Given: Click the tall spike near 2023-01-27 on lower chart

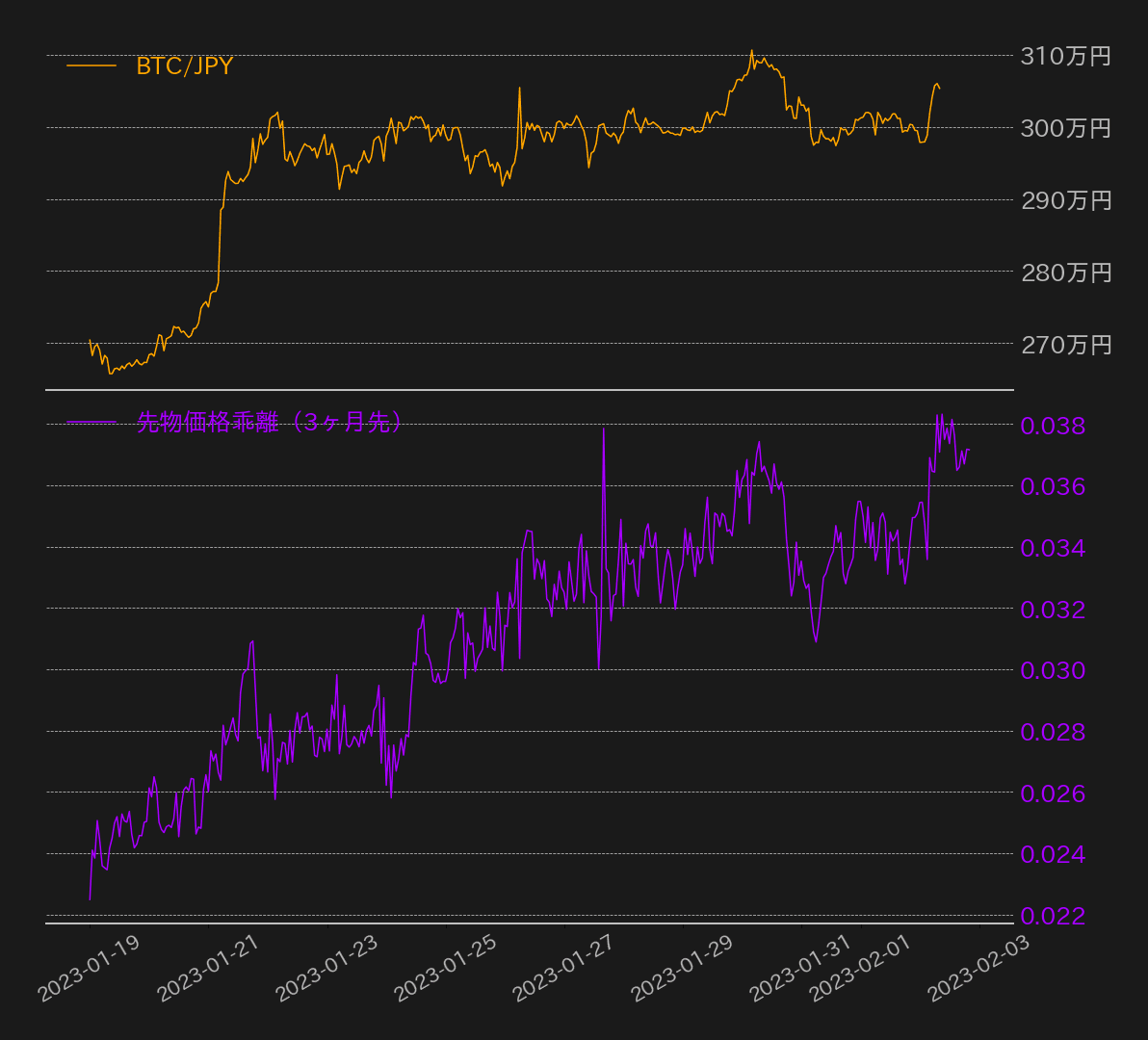Looking at the screenshot, I should [605, 429].
